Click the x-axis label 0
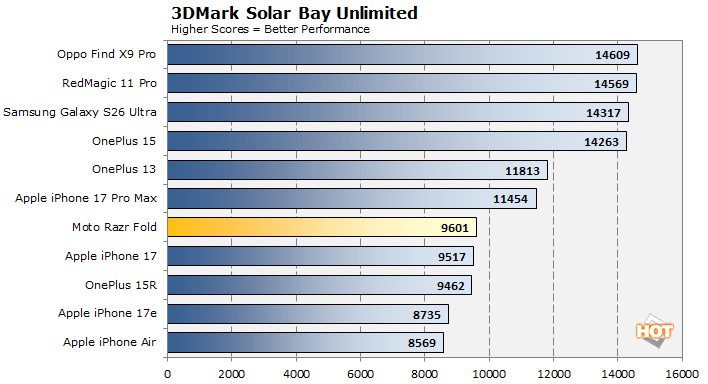Viewport: 708px width, 384px height. coord(168,374)
